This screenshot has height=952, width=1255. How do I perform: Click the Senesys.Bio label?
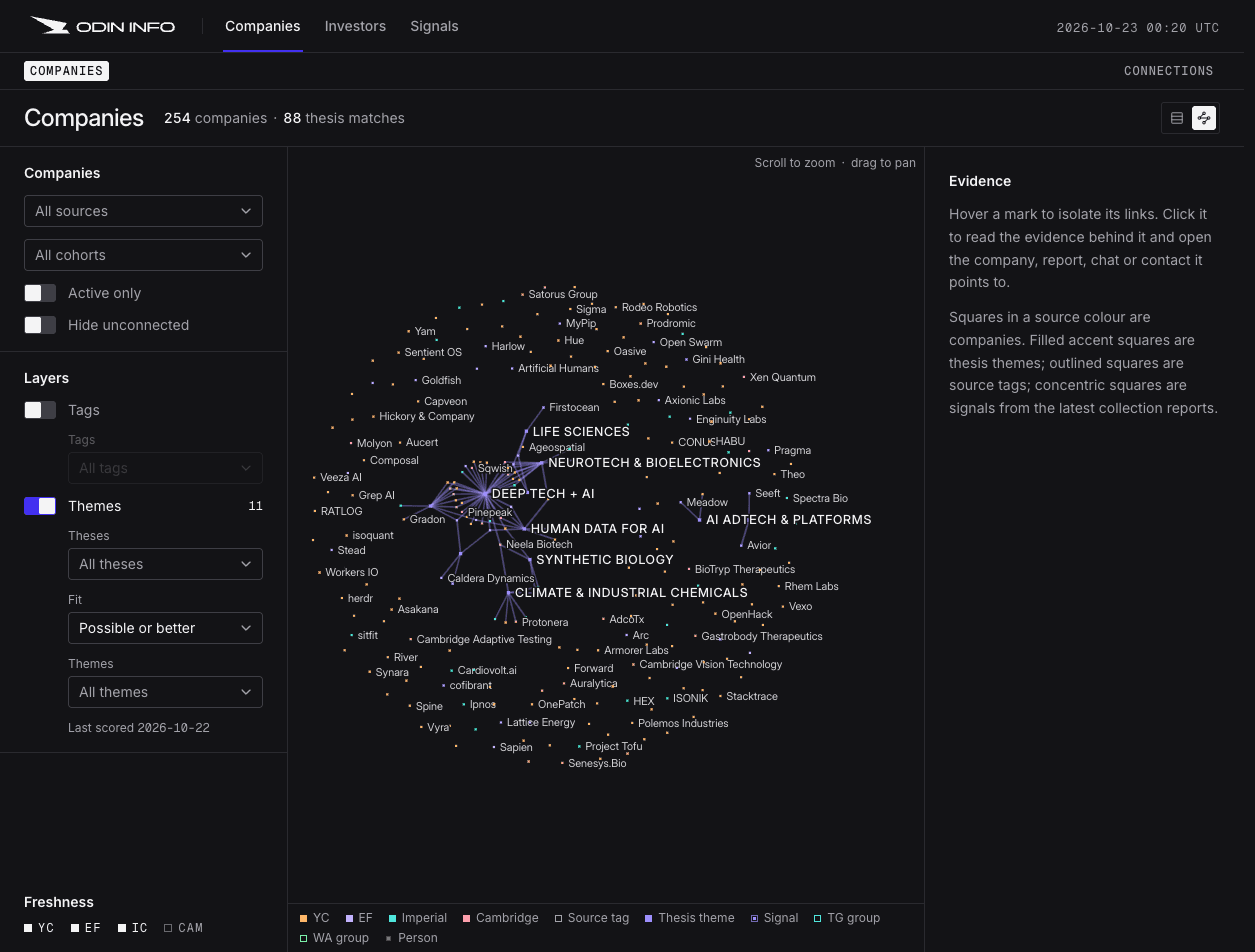(x=597, y=763)
